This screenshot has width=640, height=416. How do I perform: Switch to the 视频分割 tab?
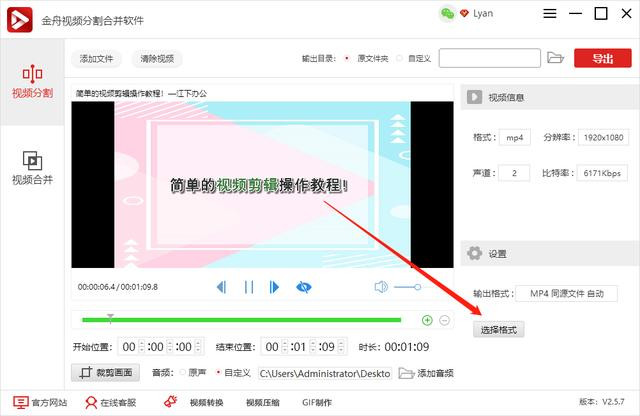tap(32, 82)
